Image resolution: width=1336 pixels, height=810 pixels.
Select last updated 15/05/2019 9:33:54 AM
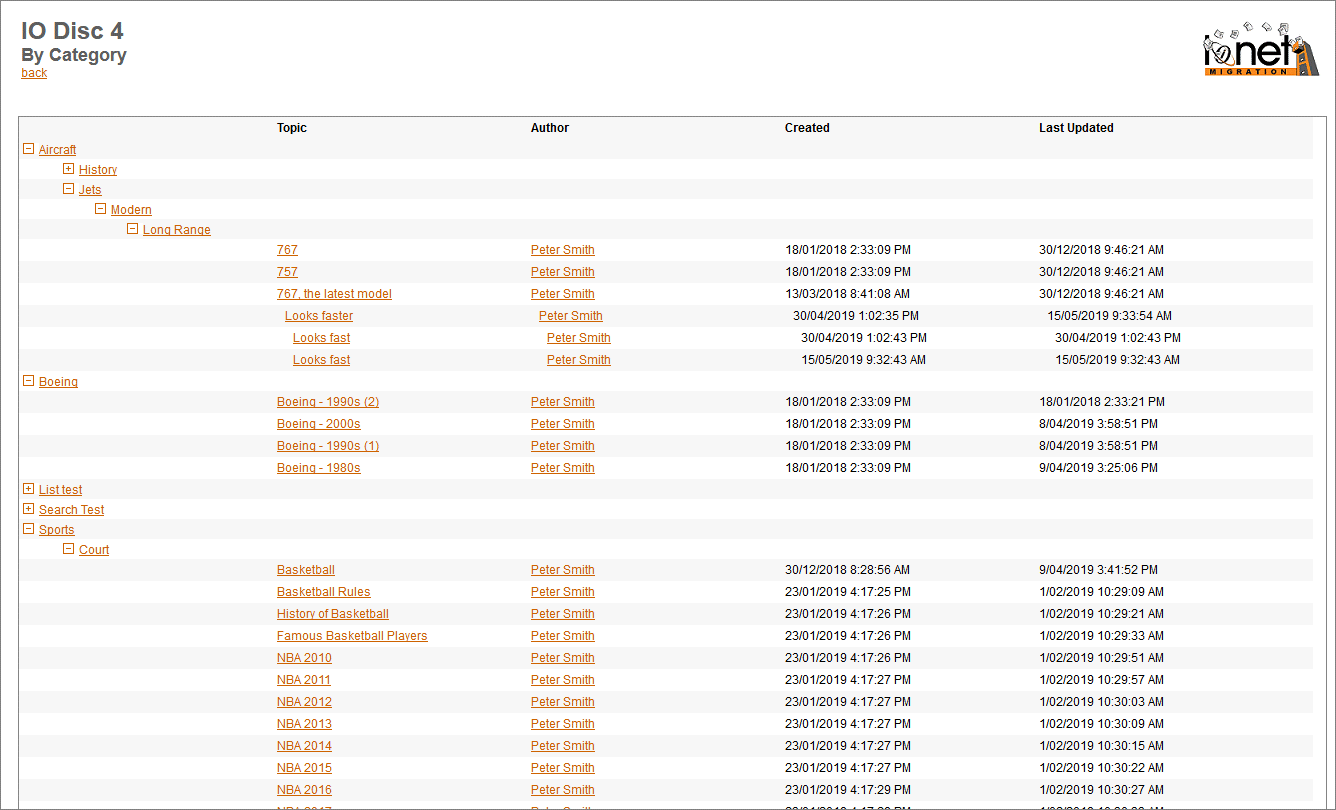(x=1110, y=316)
